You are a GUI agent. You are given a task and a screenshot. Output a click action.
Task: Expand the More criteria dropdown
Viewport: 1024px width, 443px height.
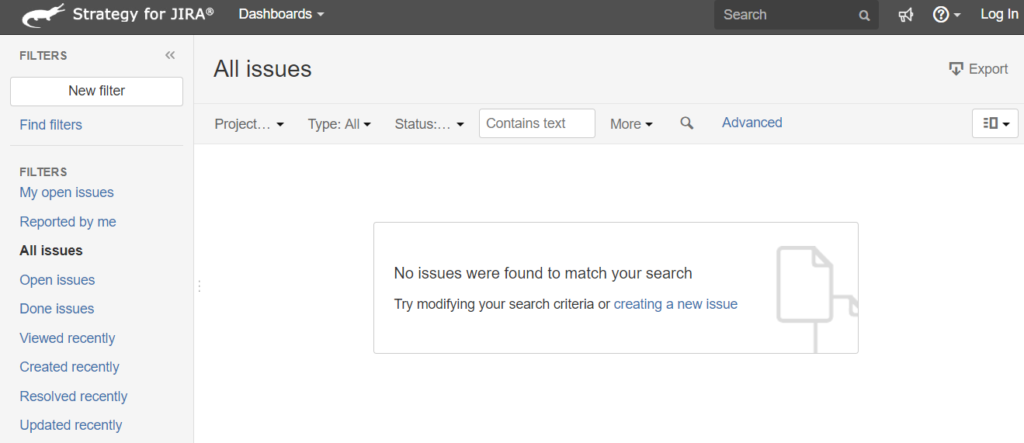click(x=631, y=124)
